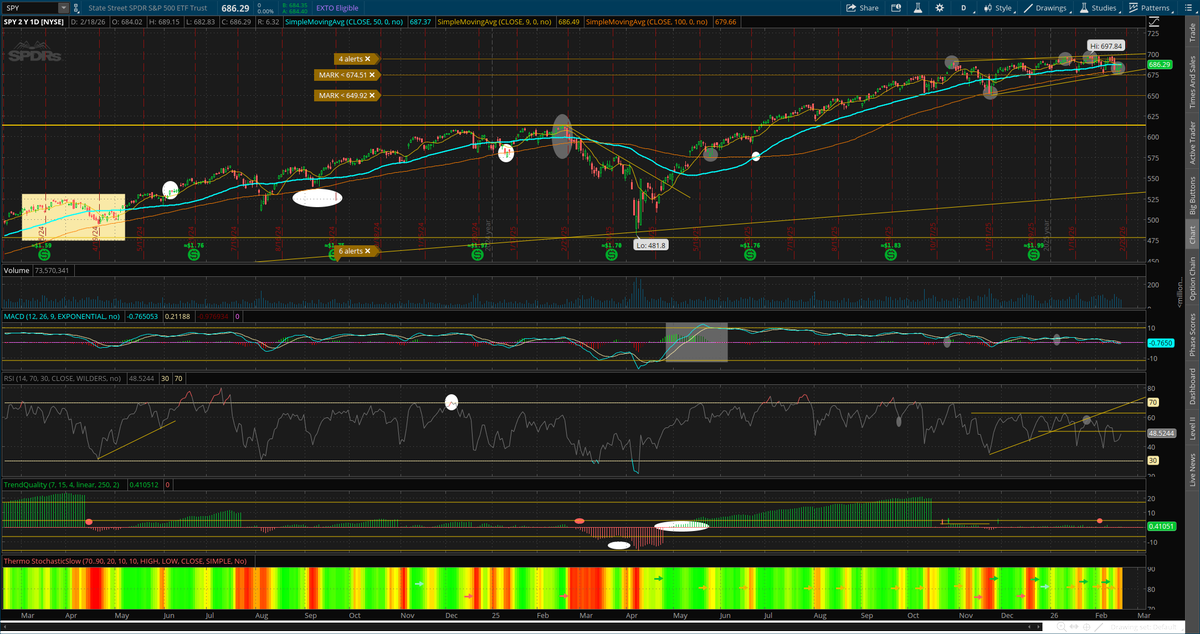The width and height of the screenshot is (1200, 634).
Task: Click the RSI 30 oversold level label
Action: pyautogui.click(x=1153, y=461)
